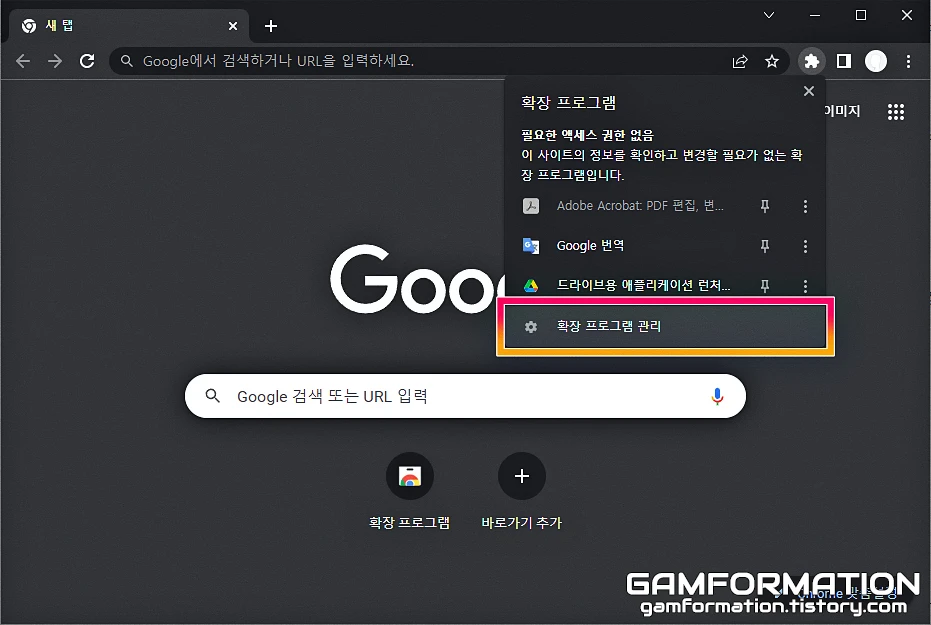Viewport: 931px width, 625px height.
Task: Open 확장 프로그램 관리
Action: 665,326
